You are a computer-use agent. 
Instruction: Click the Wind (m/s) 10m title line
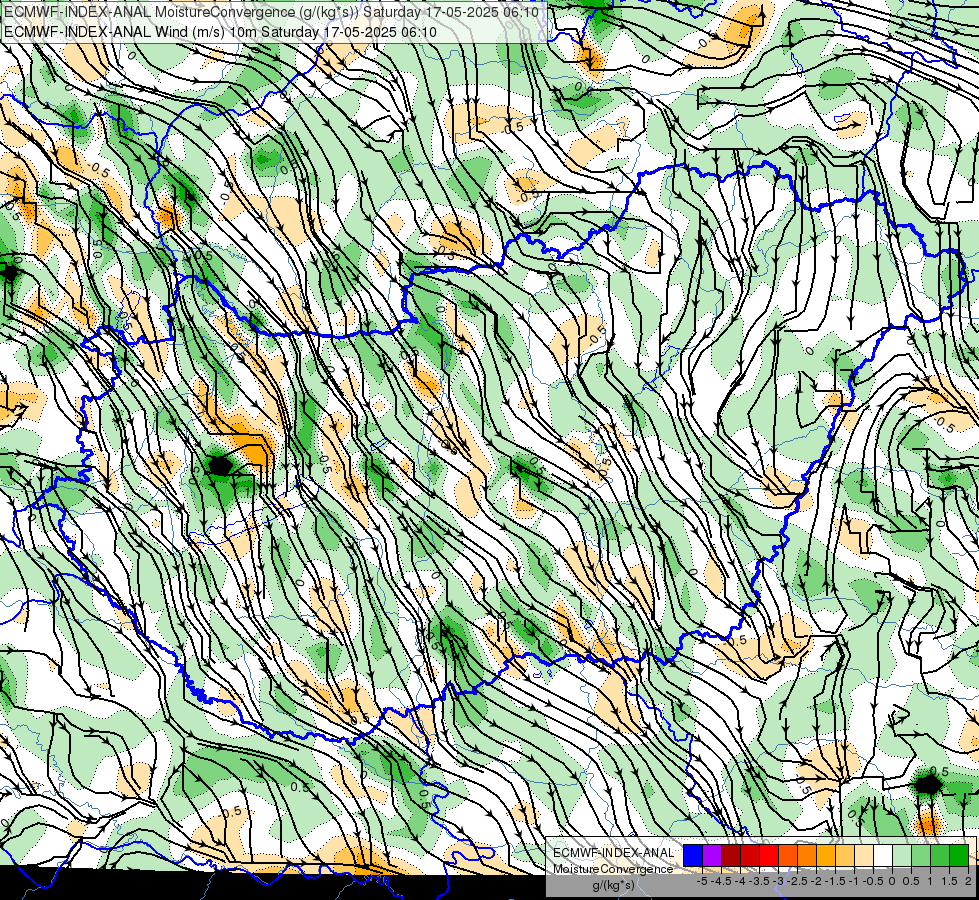click(220, 32)
